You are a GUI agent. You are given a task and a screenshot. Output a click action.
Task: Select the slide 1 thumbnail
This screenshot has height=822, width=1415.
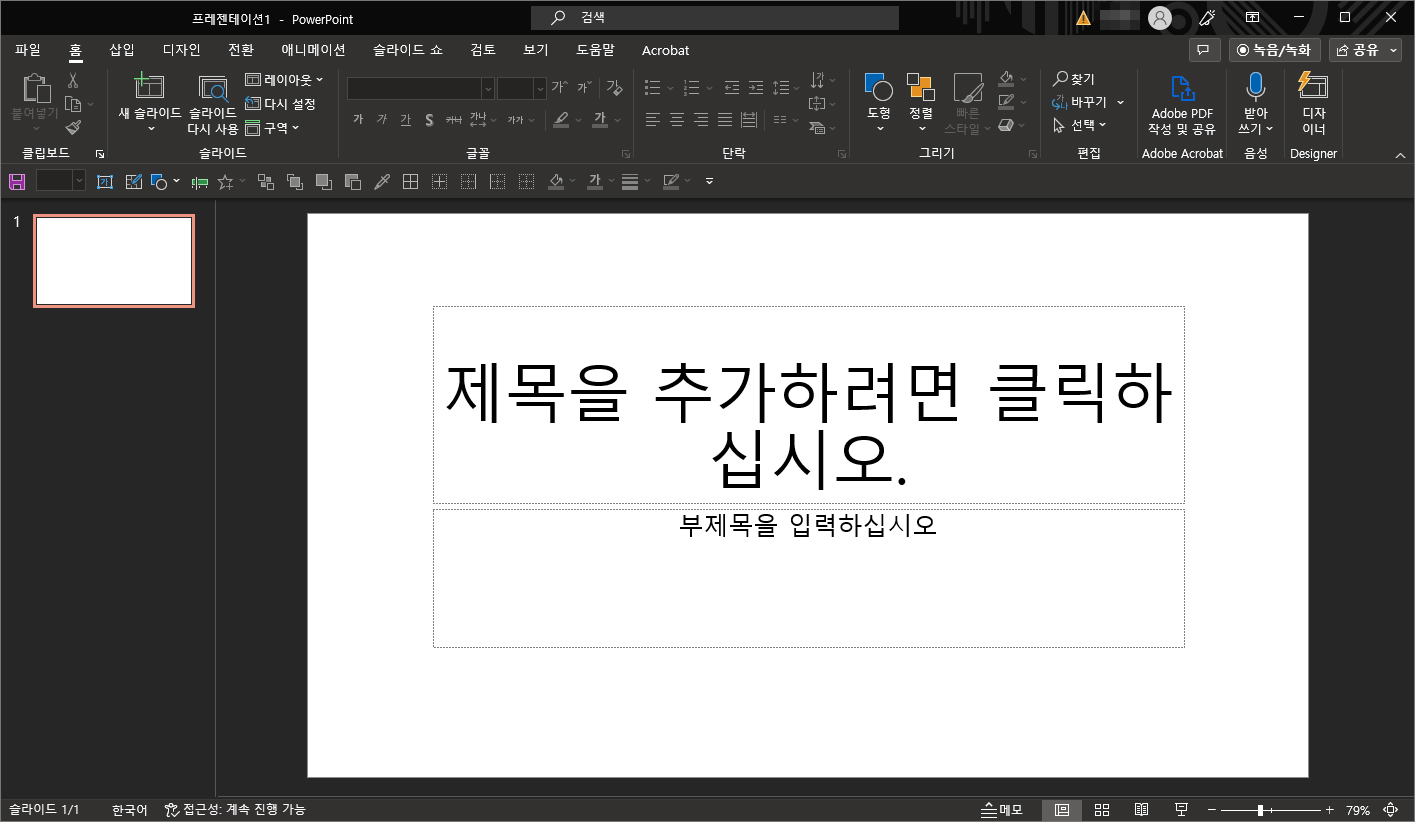coord(113,260)
